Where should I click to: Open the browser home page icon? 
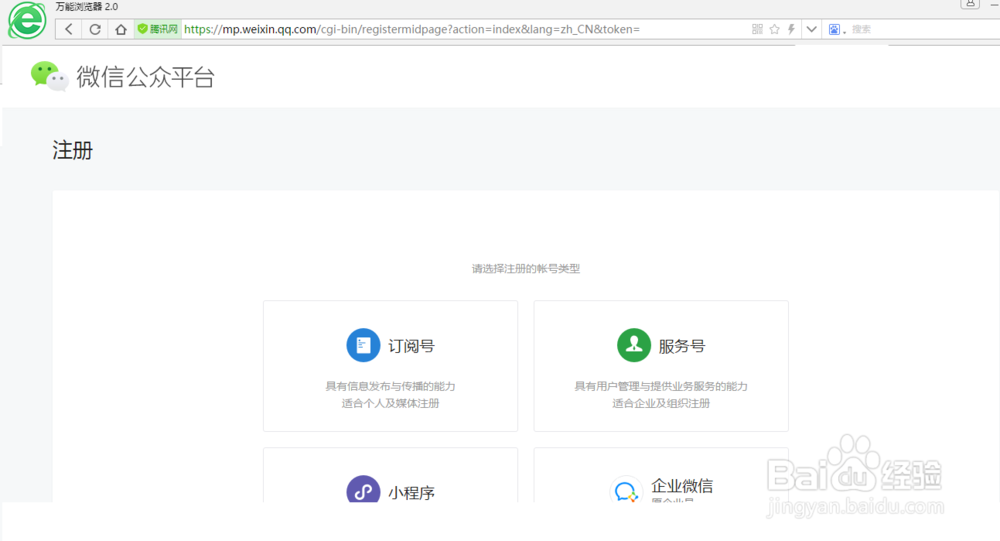(x=121, y=29)
